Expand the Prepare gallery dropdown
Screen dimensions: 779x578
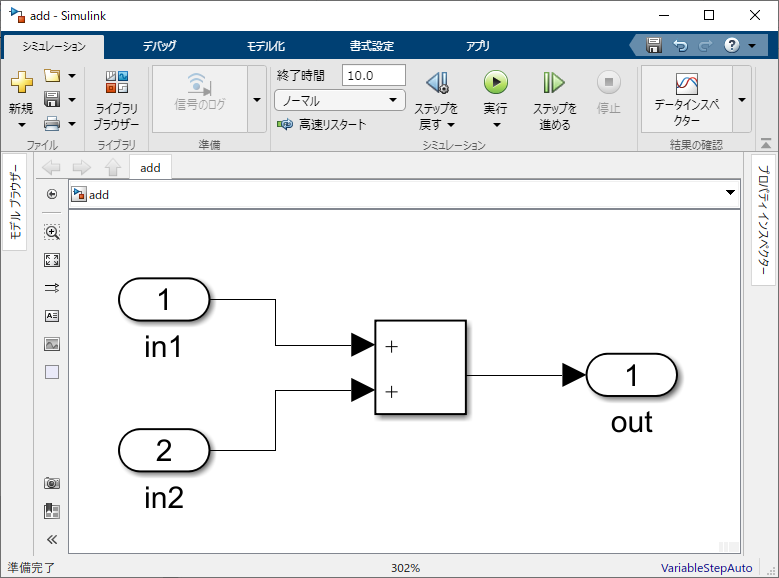[x=257, y=99]
